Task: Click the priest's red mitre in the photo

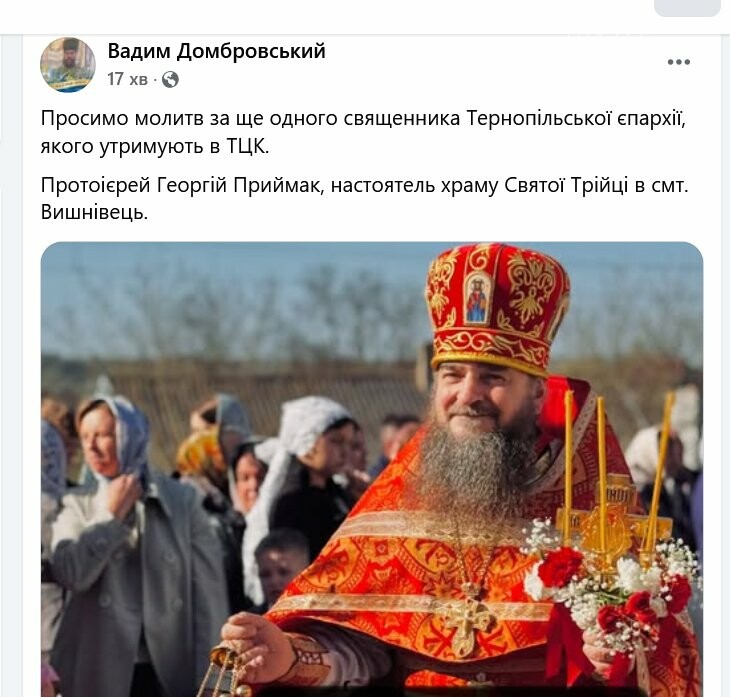Action: (x=497, y=308)
